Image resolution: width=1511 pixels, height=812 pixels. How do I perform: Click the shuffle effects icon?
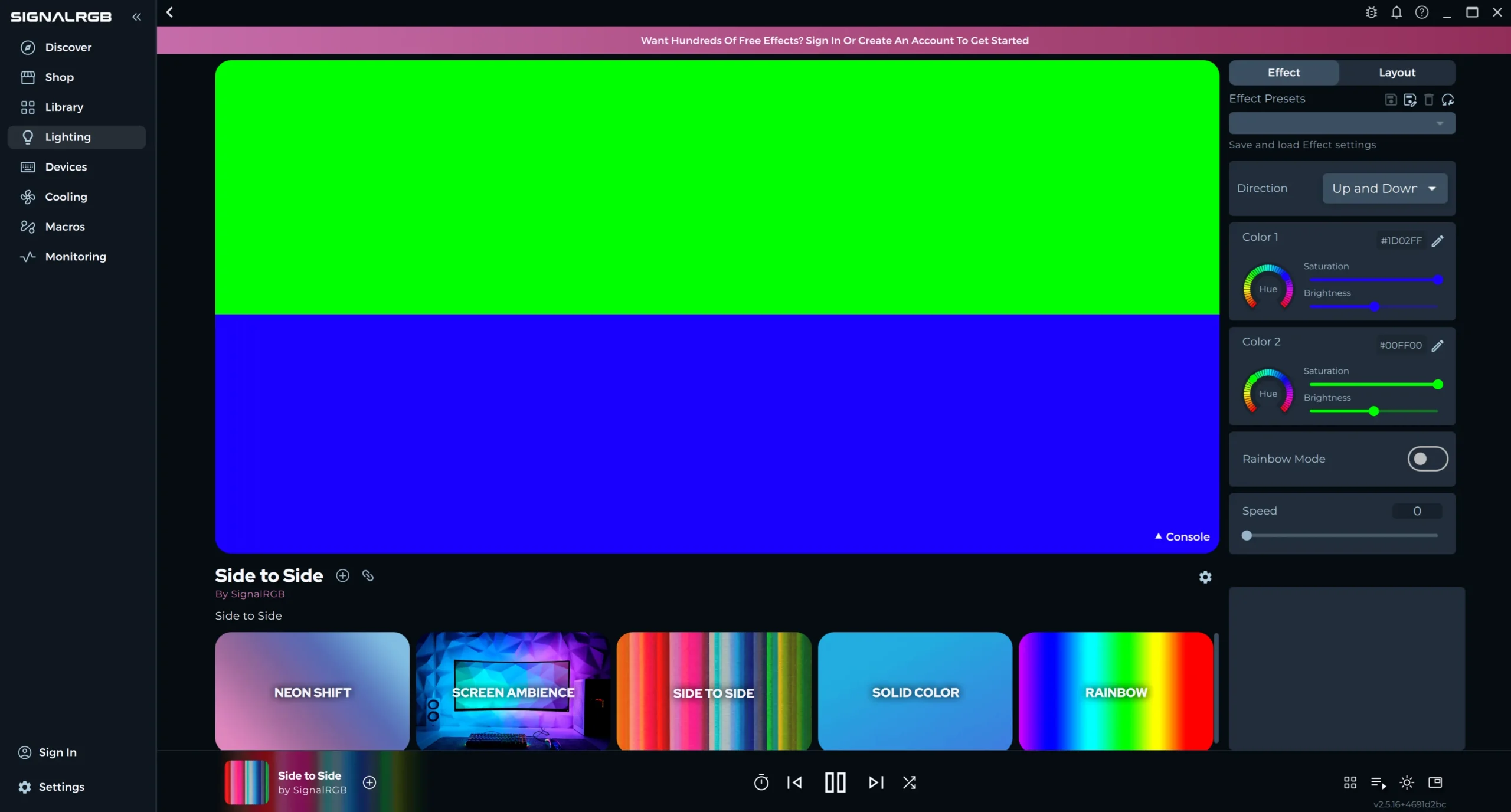coord(909,782)
